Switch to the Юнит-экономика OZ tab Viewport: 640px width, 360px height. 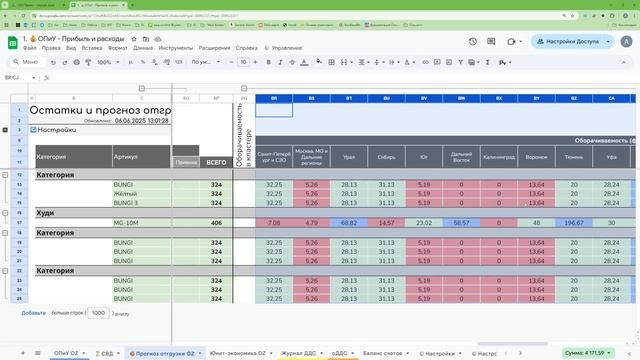238,353
